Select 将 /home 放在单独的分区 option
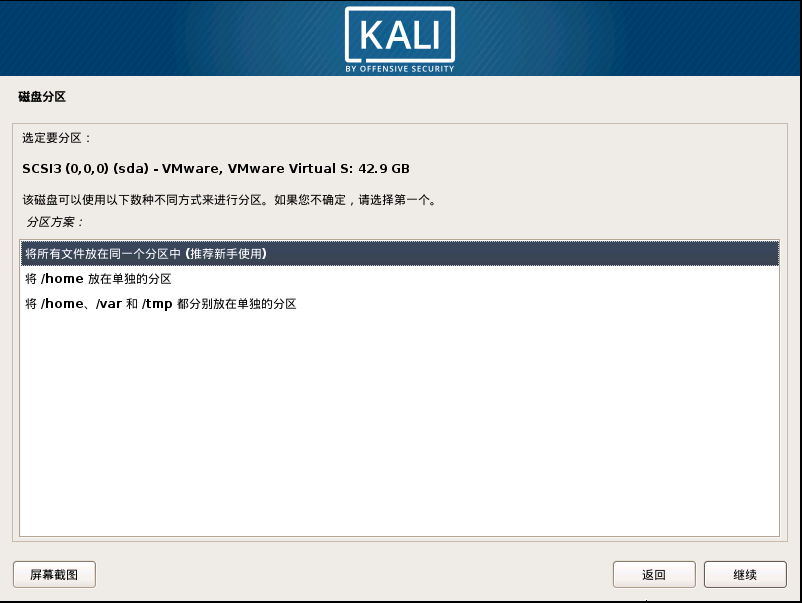Image resolution: width=802 pixels, height=603 pixels. (399, 279)
